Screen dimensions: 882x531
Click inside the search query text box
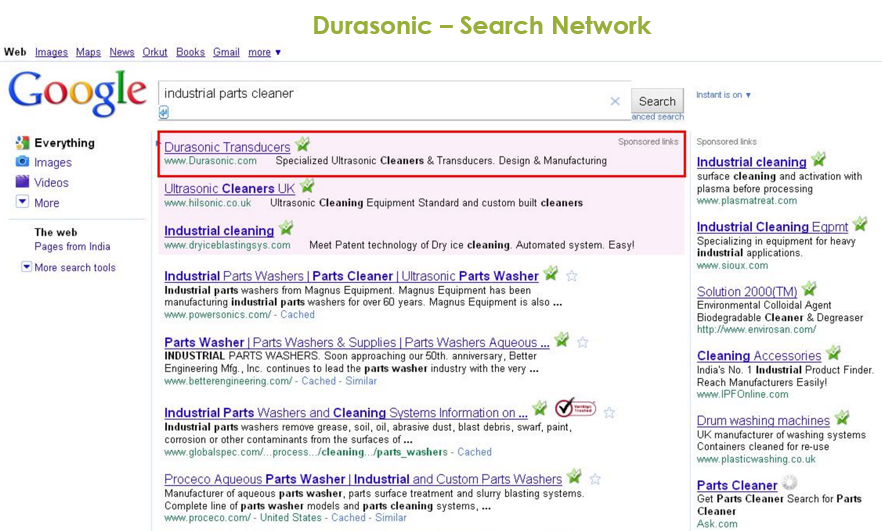380,94
